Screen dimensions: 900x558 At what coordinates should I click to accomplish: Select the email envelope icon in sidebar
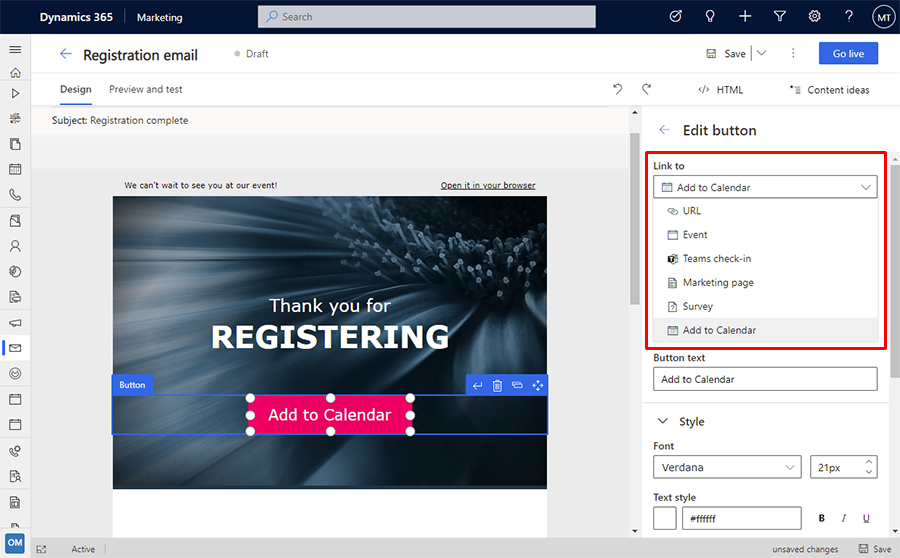click(15, 348)
